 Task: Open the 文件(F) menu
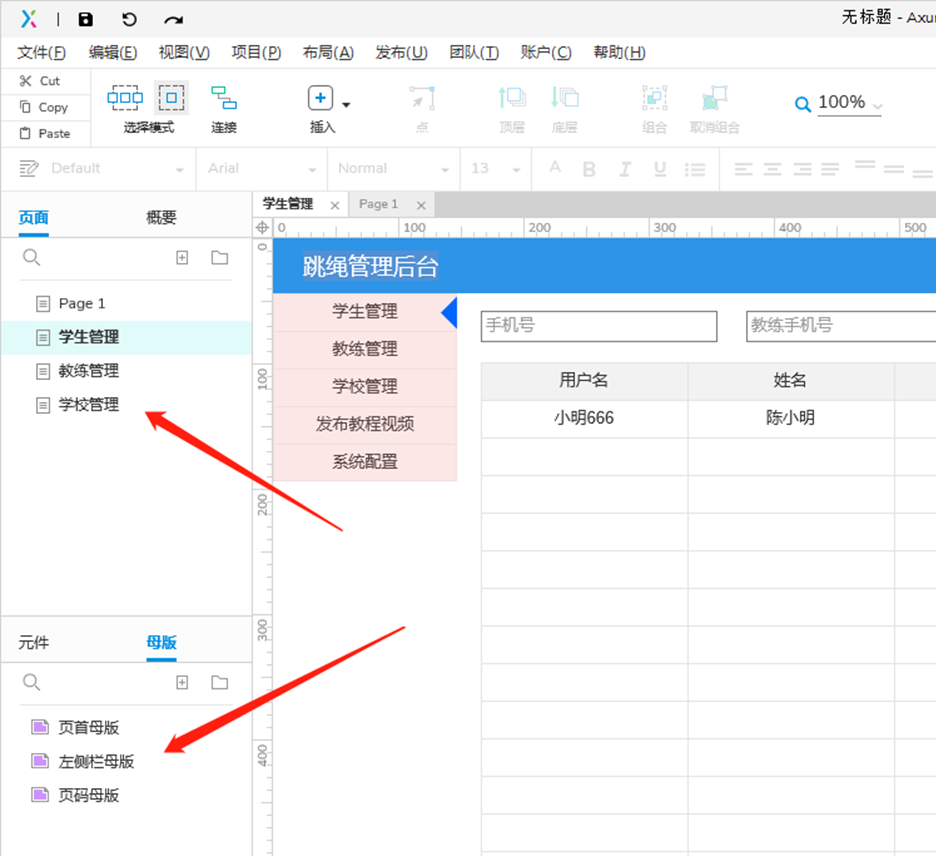pos(41,53)
